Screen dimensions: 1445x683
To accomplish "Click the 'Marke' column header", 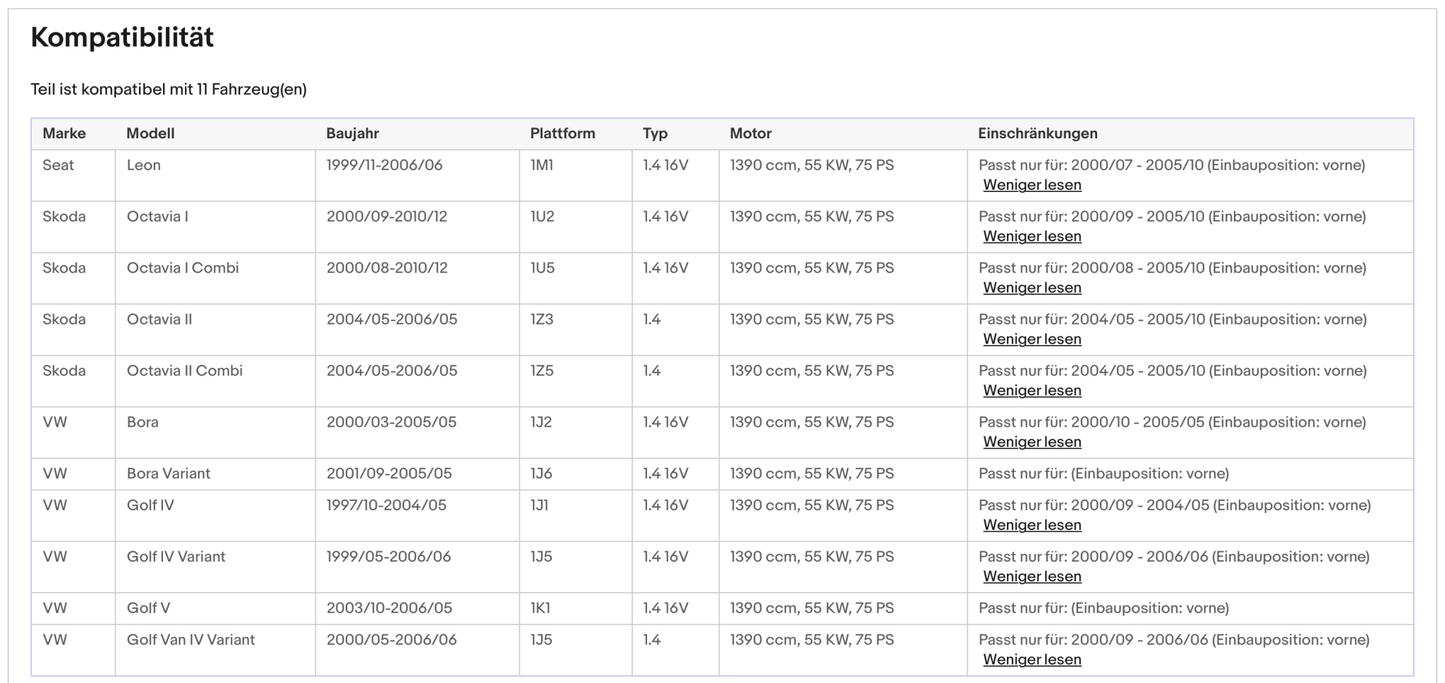I will pyautogui.click(x=64, y=134).
